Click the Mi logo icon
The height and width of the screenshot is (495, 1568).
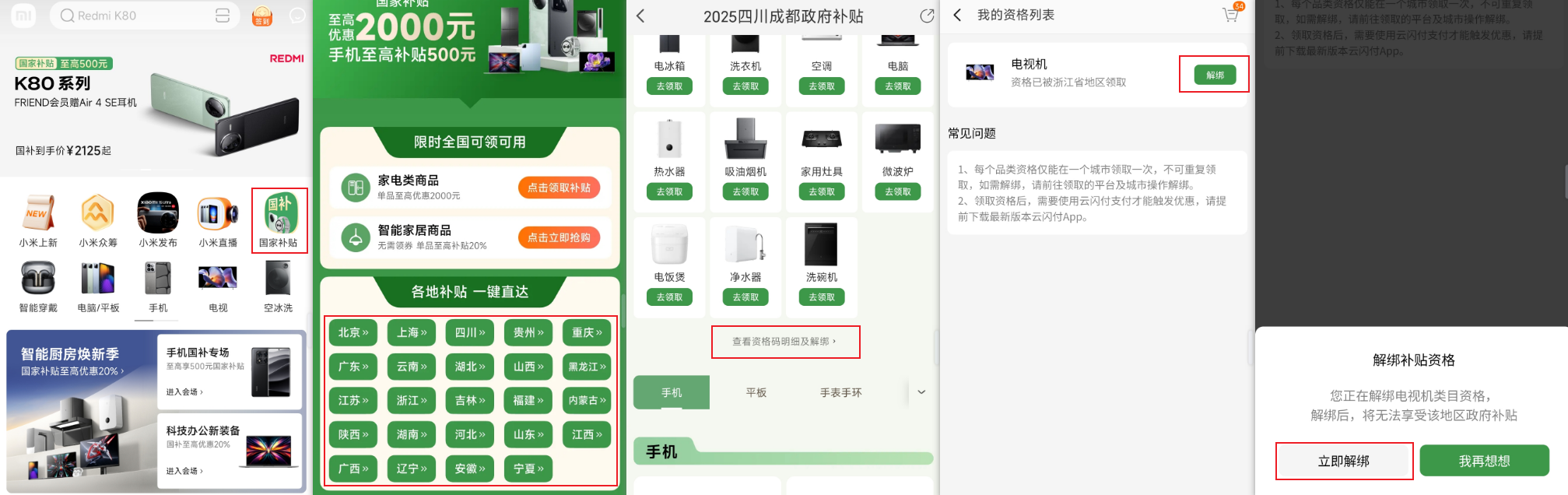click(x=24, y=16)
